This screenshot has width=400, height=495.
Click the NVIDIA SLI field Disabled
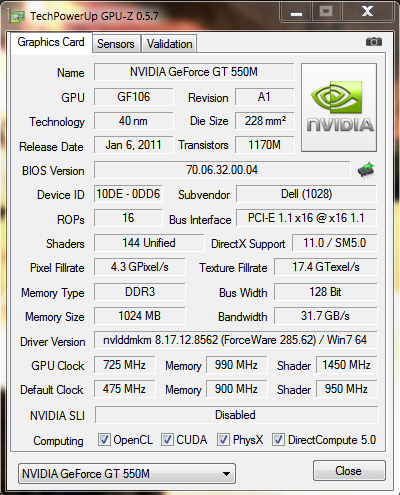[x=237, y=415]
